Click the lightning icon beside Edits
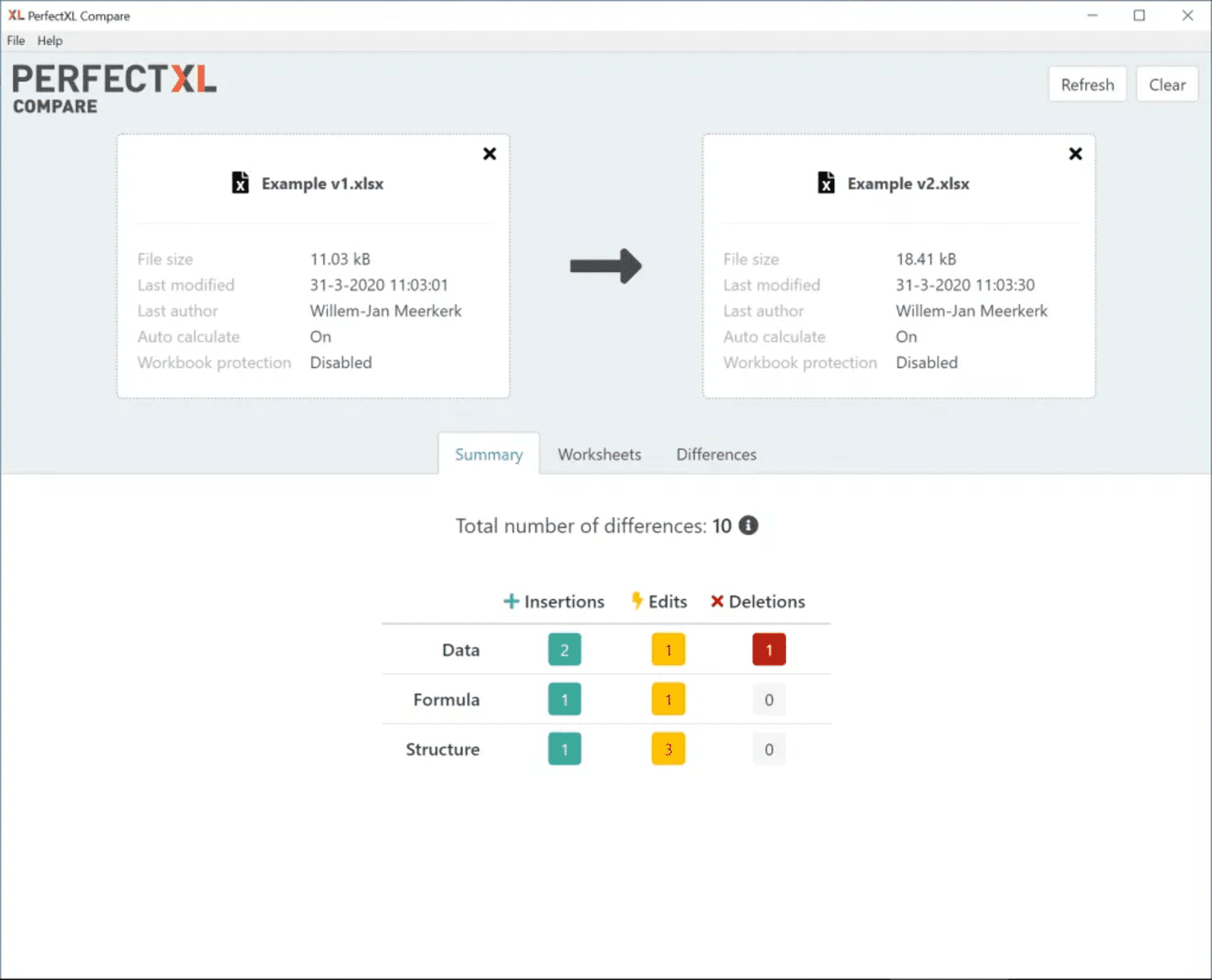1212x980 pixels. point(637,601)
